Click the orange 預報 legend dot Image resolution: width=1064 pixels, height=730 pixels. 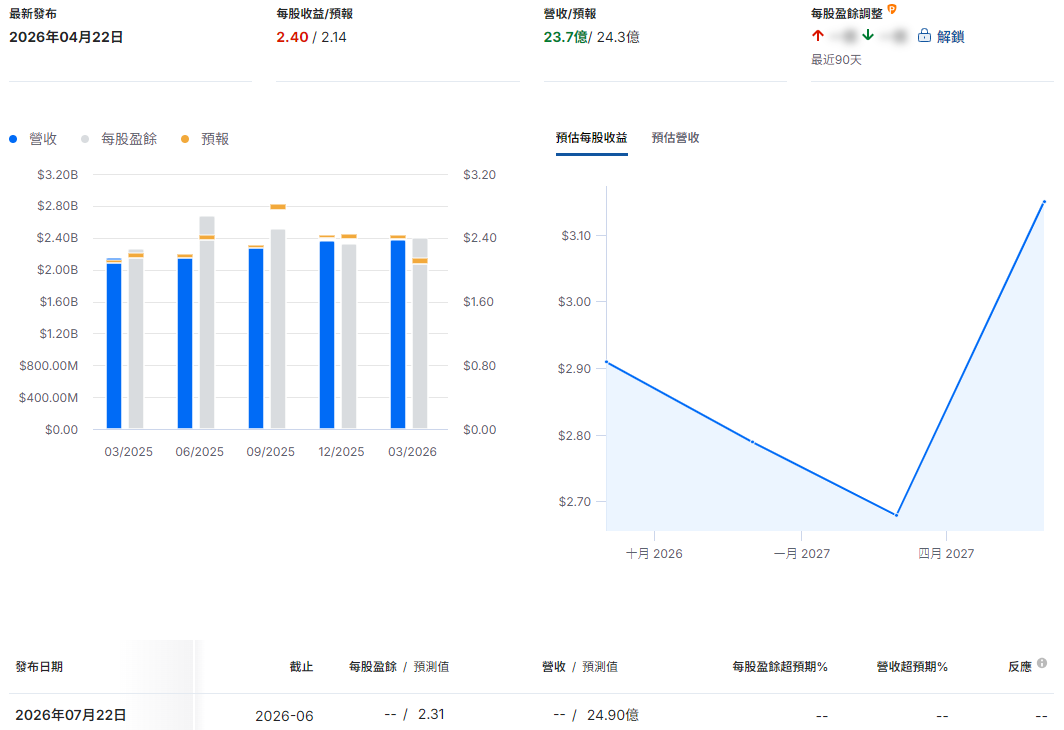[185, 139]
